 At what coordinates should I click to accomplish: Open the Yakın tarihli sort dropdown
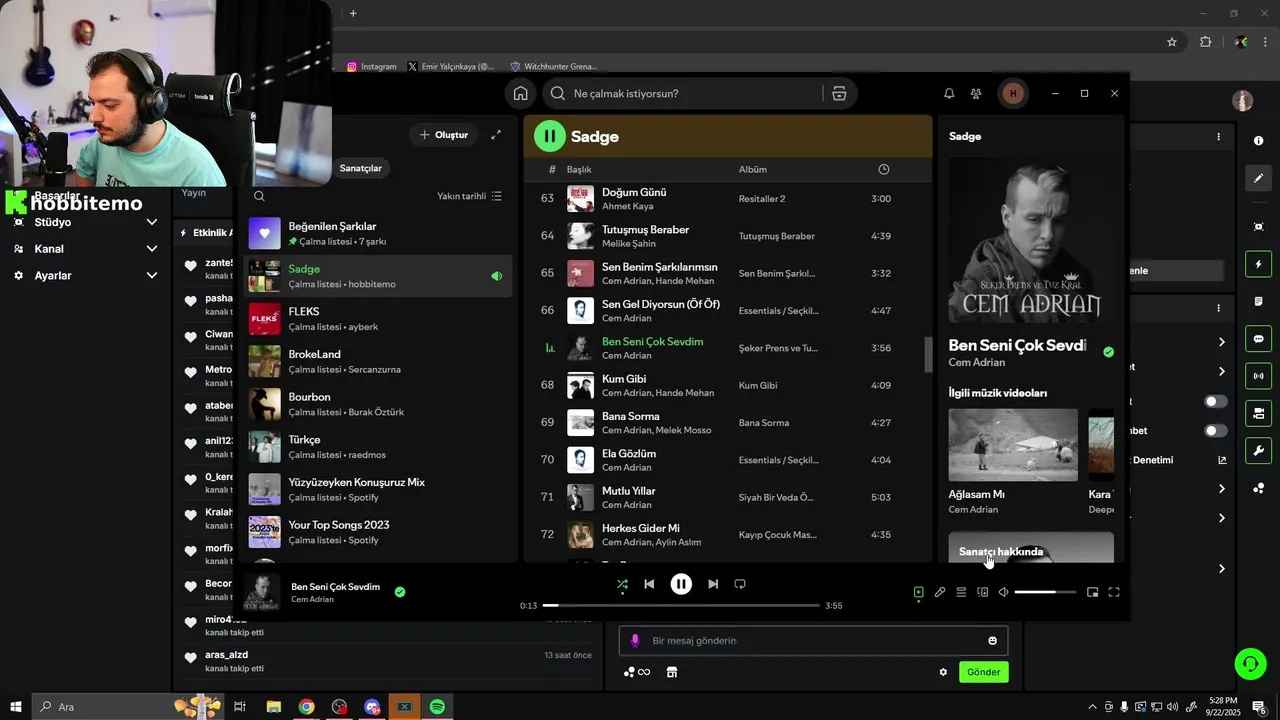pyautogui.click(x=470, y=196)
